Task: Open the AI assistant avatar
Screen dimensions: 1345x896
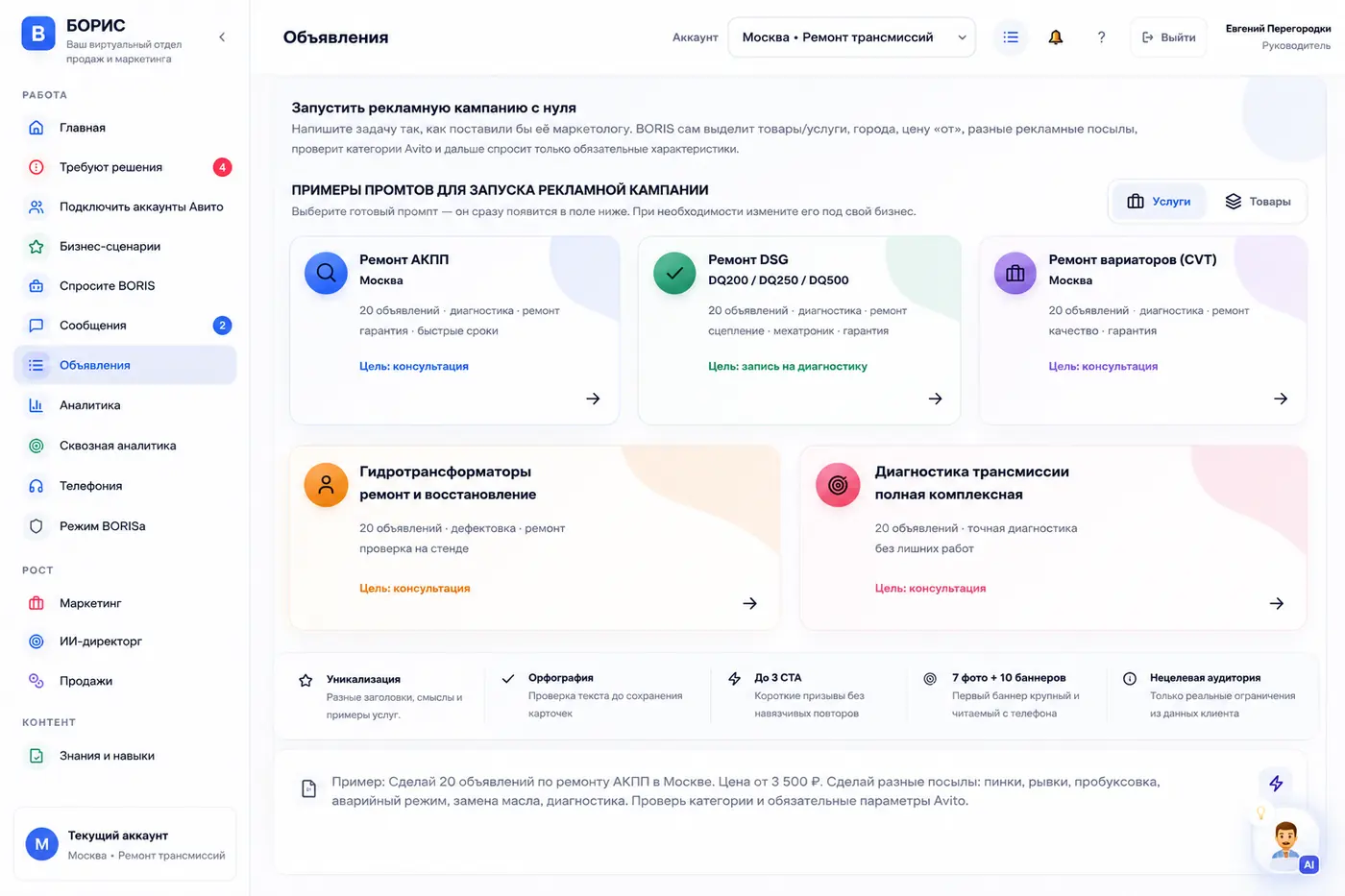Action: [1286, 842]
